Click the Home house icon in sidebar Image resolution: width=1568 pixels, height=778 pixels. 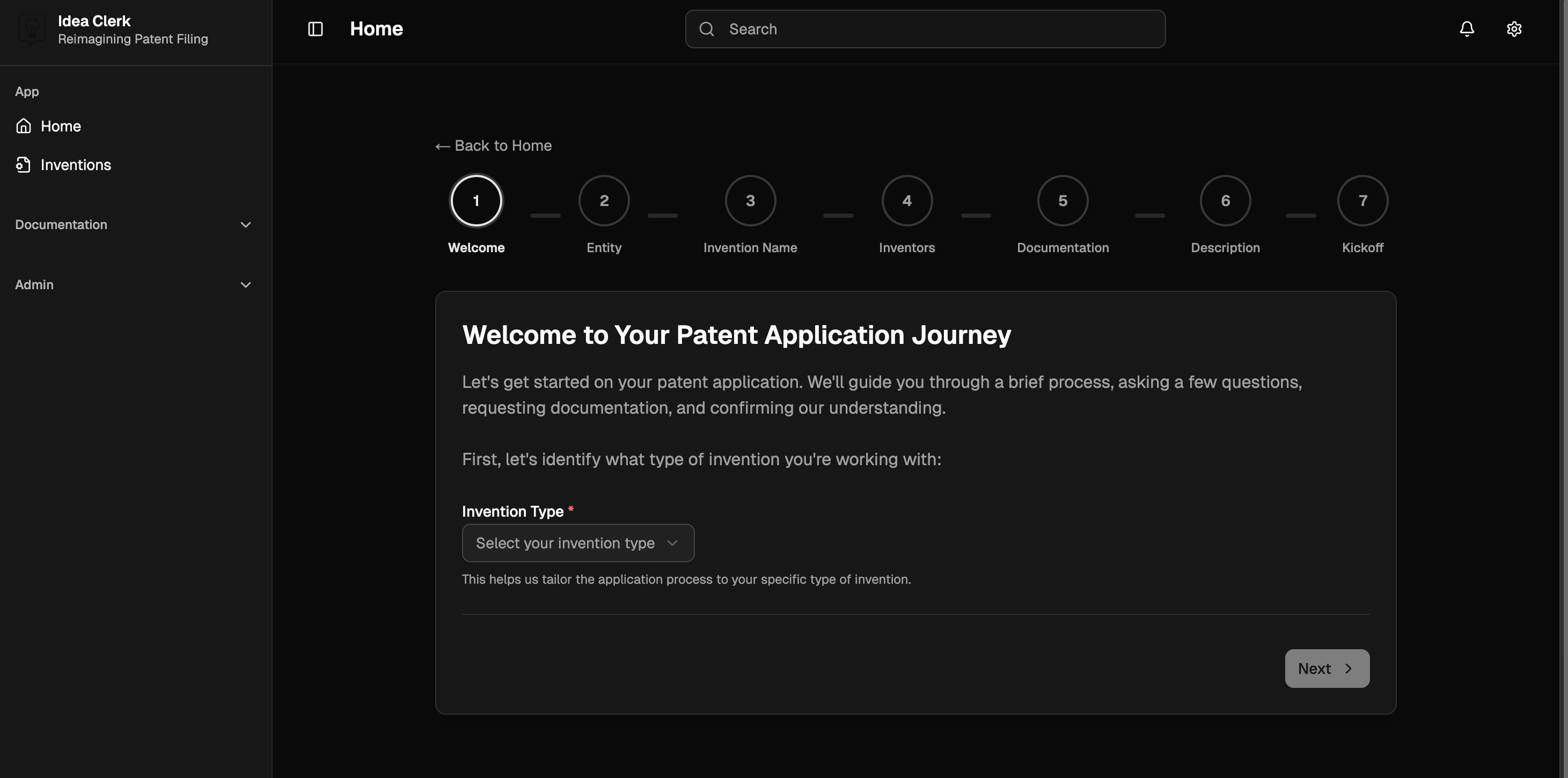24,126
